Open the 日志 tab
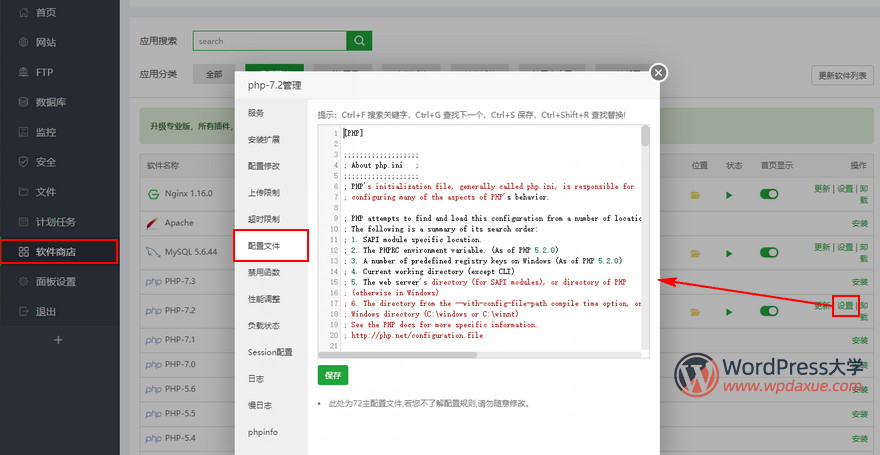The height and width of the screenshot is (455, 880). (x=271, y=379)
